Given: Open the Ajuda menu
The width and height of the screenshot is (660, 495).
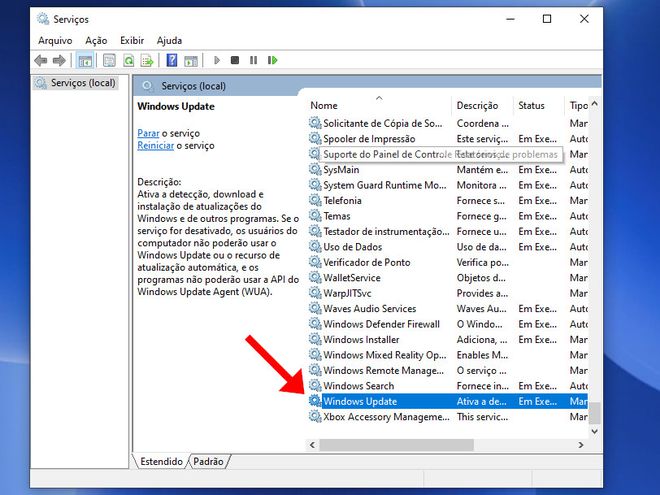Looking at the screenshot, I should point(169,40).
